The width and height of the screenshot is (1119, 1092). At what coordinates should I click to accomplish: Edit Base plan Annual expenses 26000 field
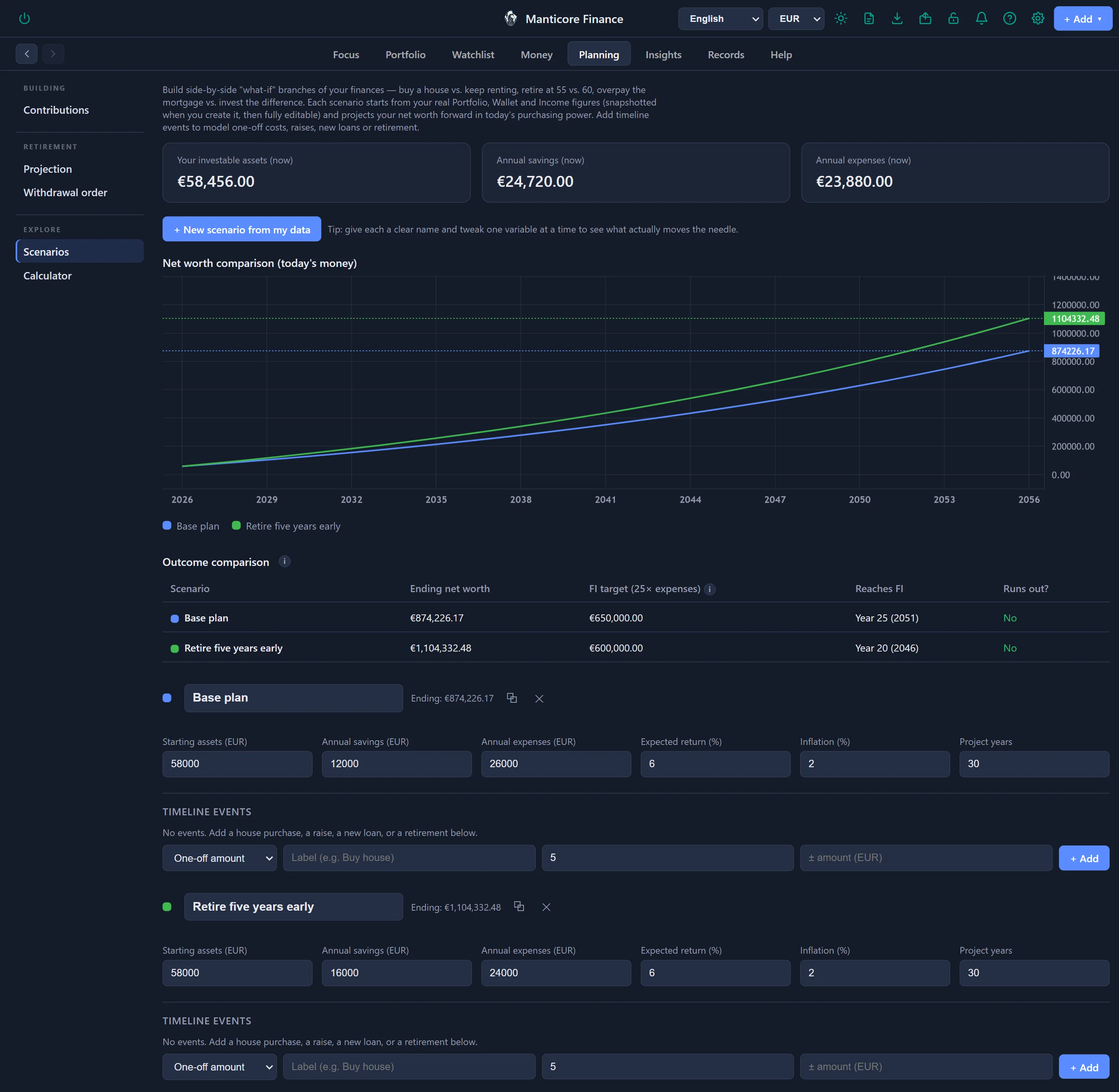click(x=556, y=764)
